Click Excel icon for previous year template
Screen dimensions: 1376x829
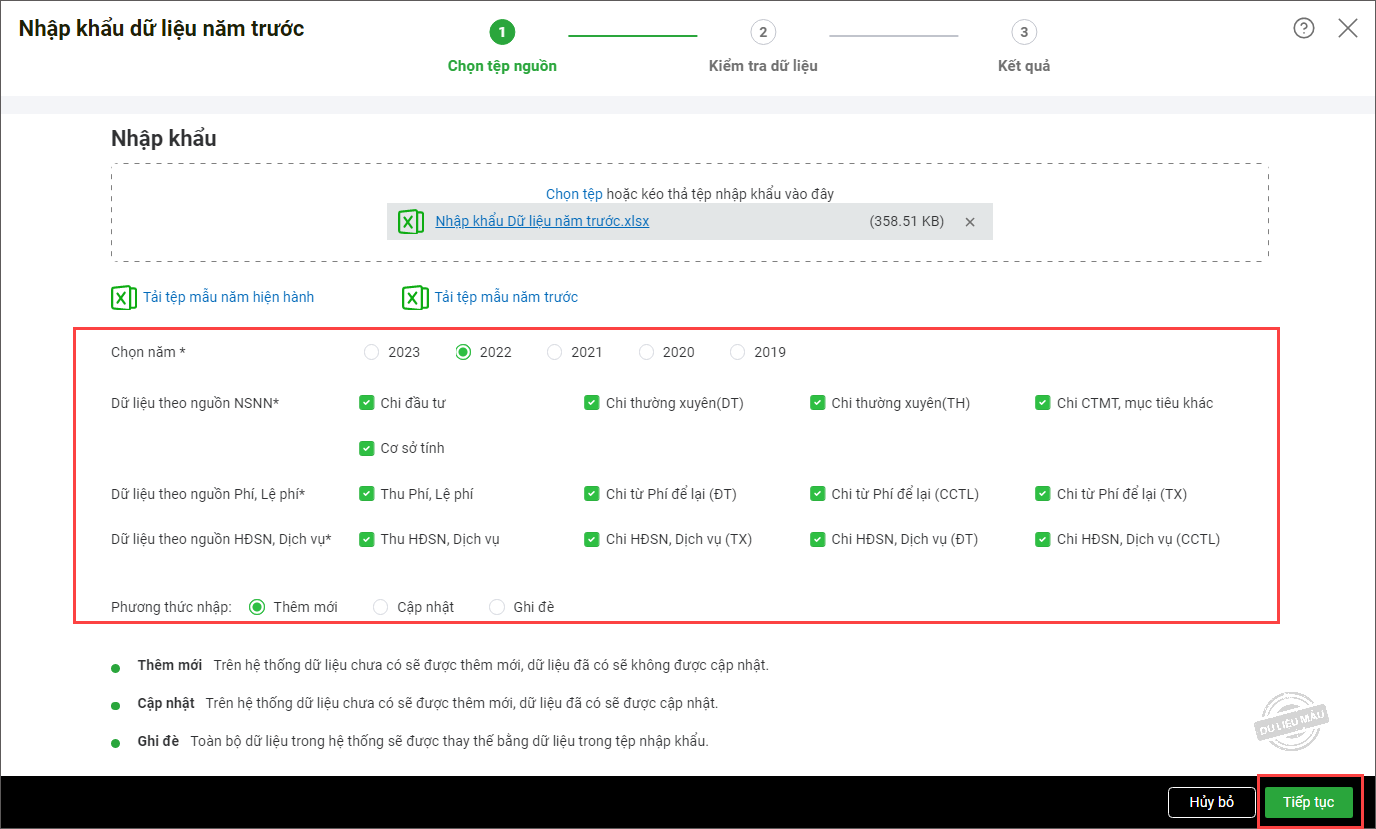415,297
